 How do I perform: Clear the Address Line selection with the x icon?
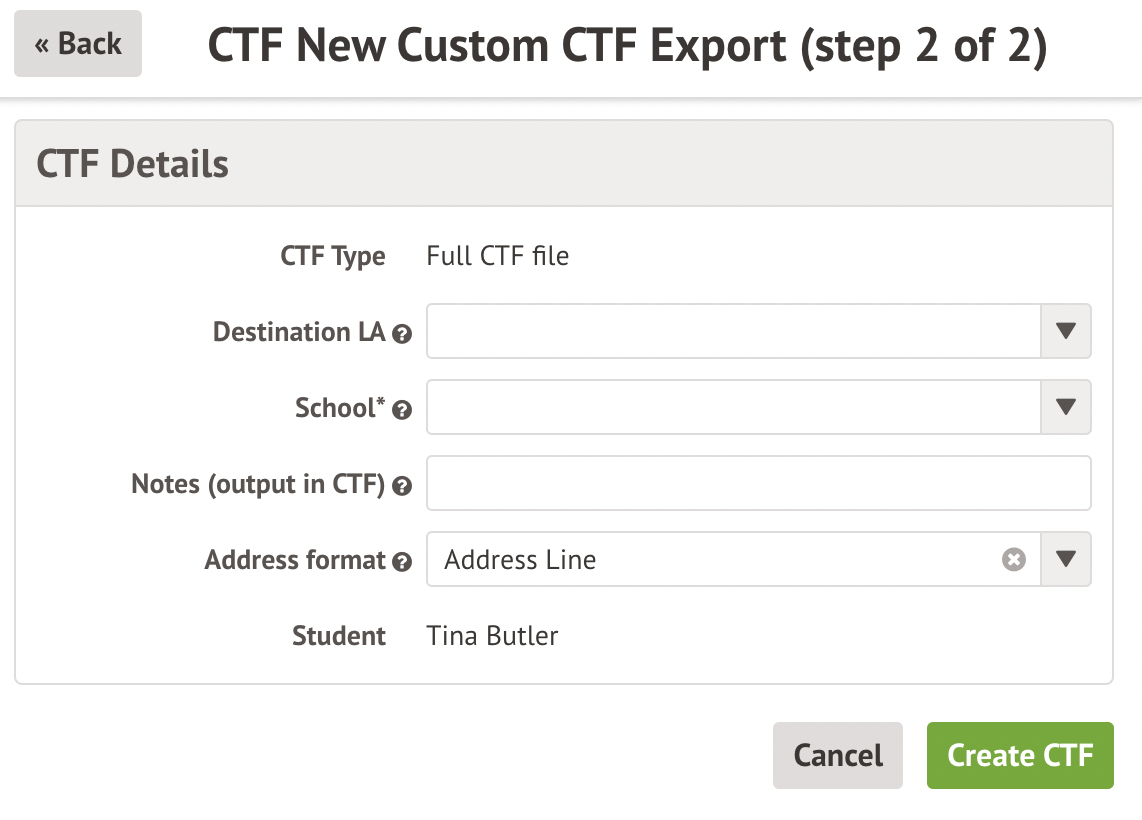(x=1014, y=560)
